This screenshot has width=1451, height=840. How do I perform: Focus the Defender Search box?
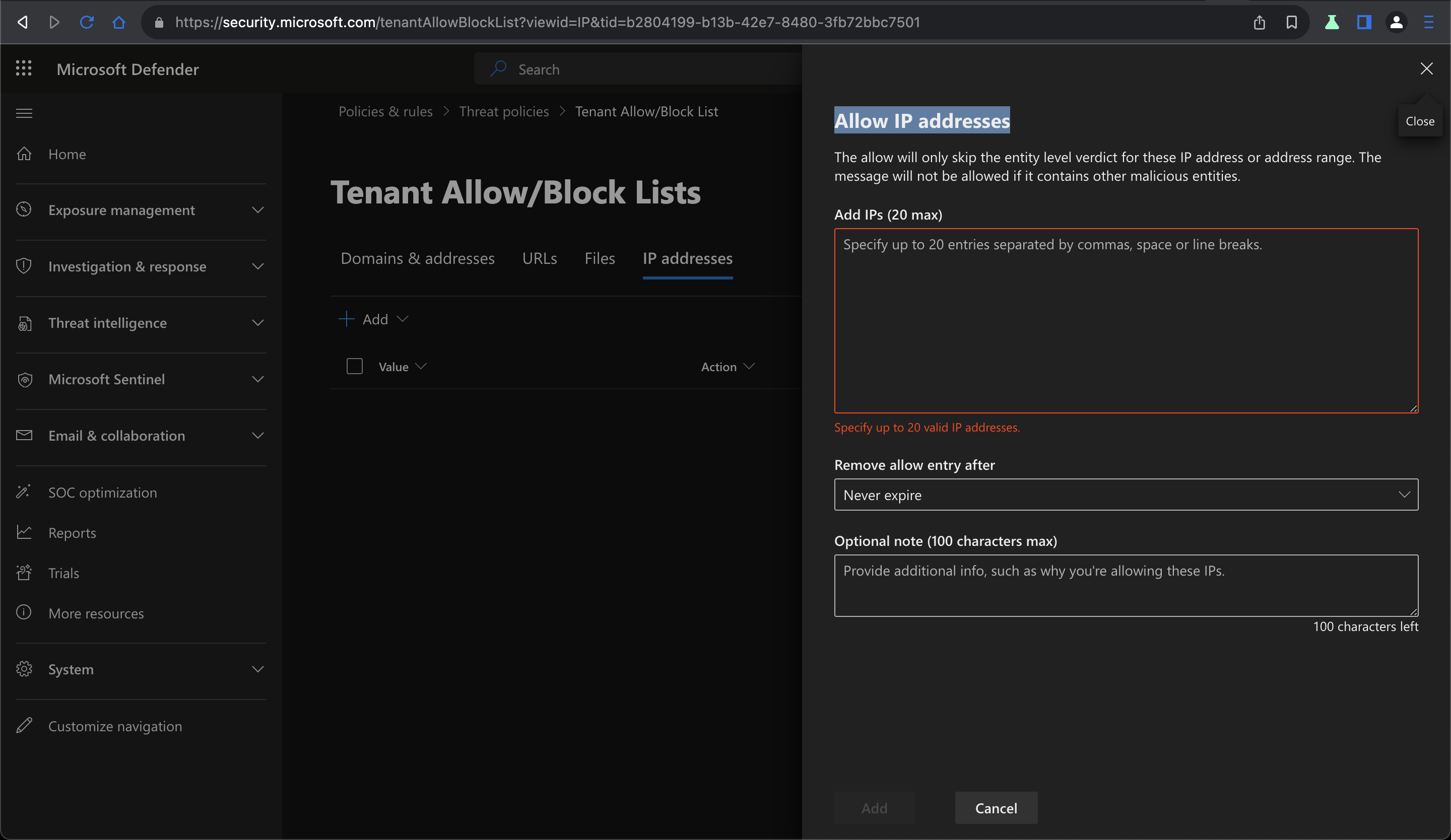point(637,68)
